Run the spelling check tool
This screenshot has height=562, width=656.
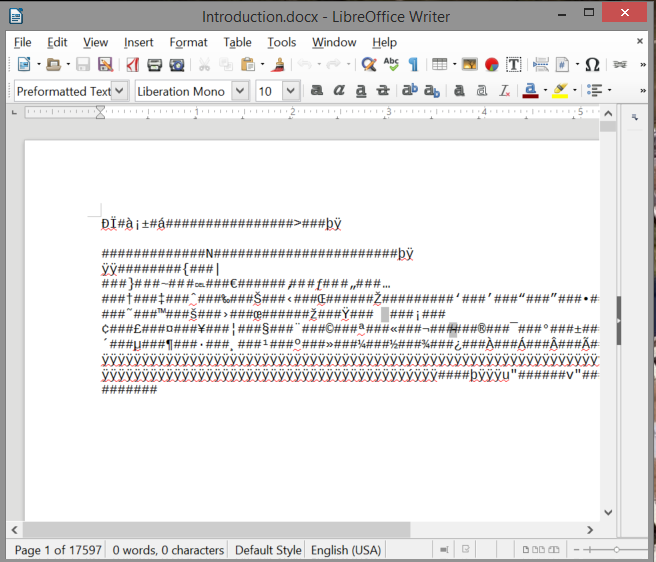coord(391,64)
